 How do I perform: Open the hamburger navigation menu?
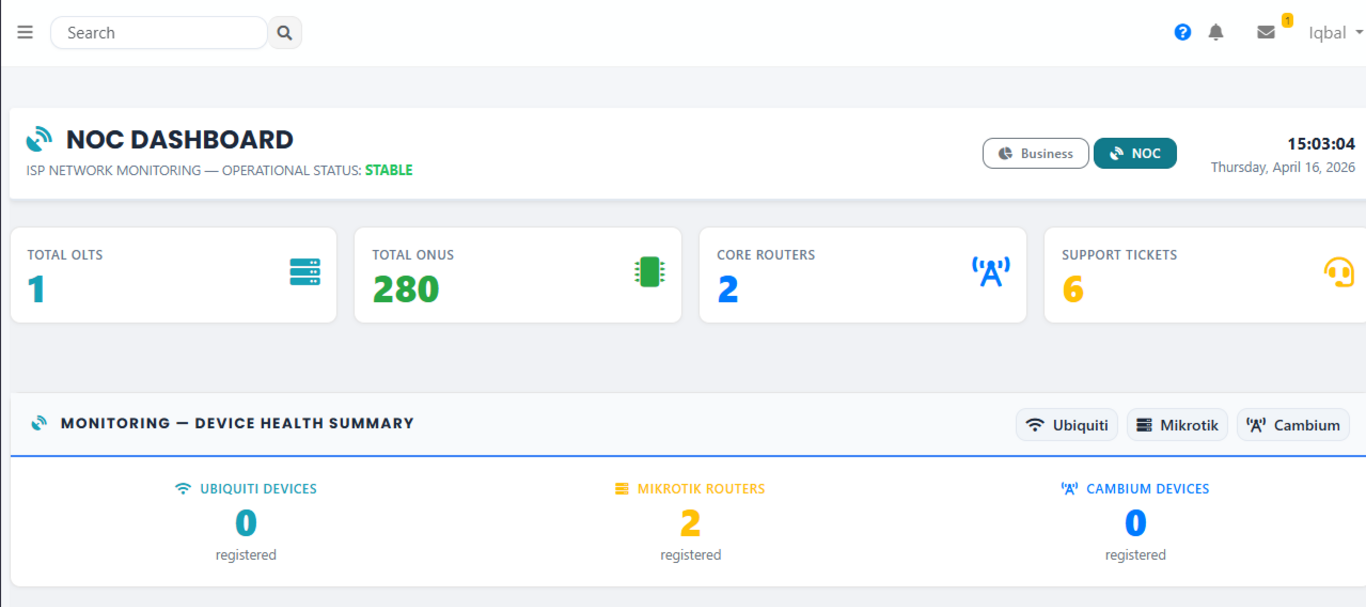(25, 31)
